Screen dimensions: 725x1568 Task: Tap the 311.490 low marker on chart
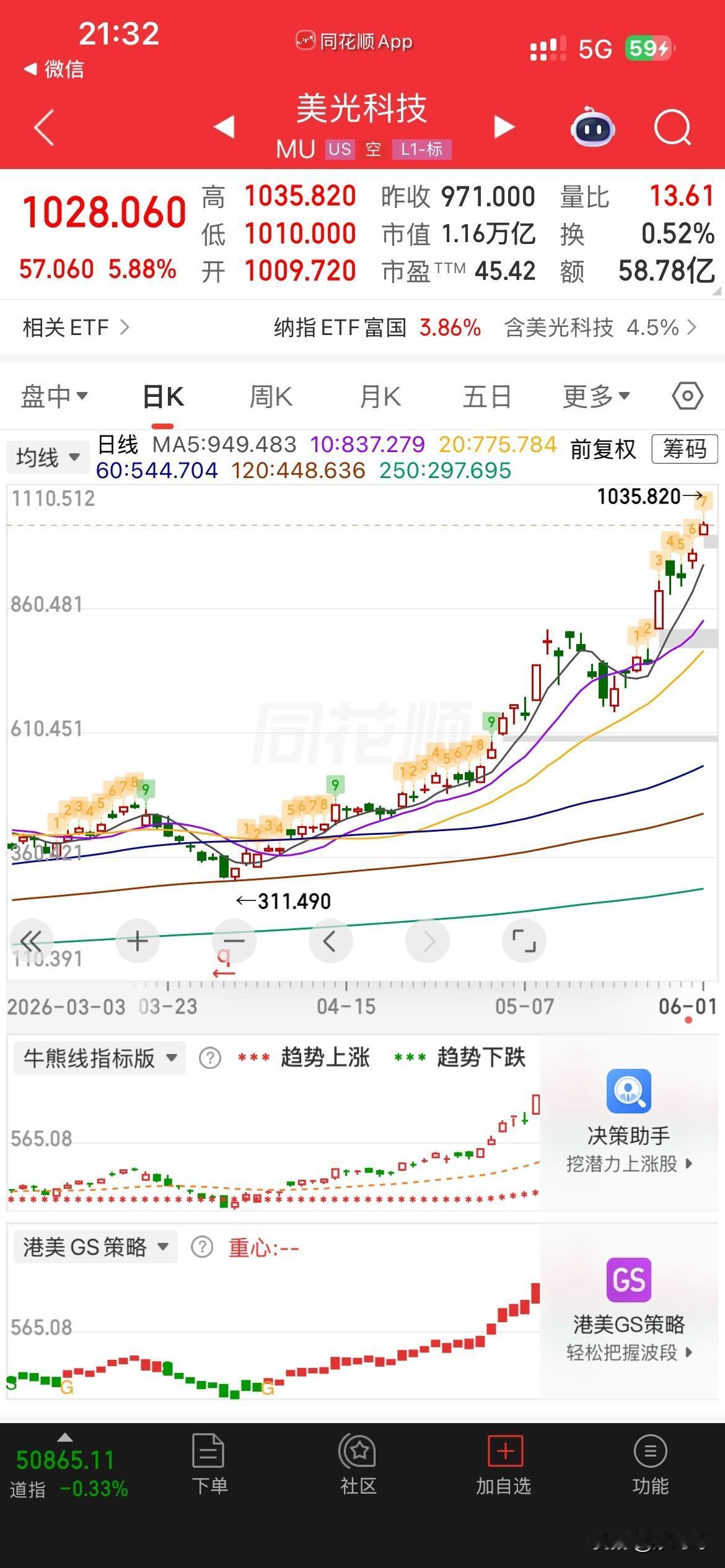coord(284,901)
